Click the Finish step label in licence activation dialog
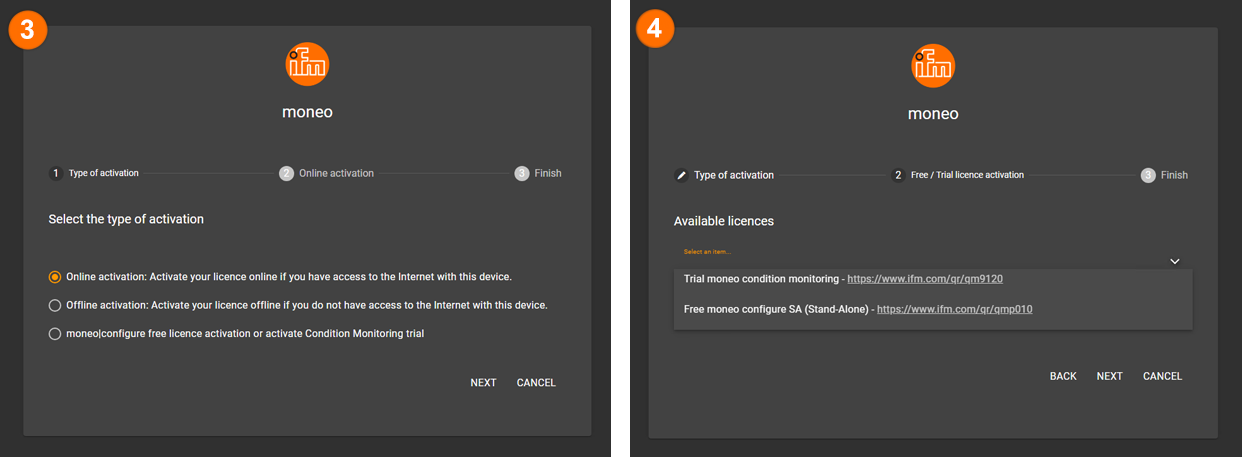This screenshot has height=457, width=1242. [1173, 175]
